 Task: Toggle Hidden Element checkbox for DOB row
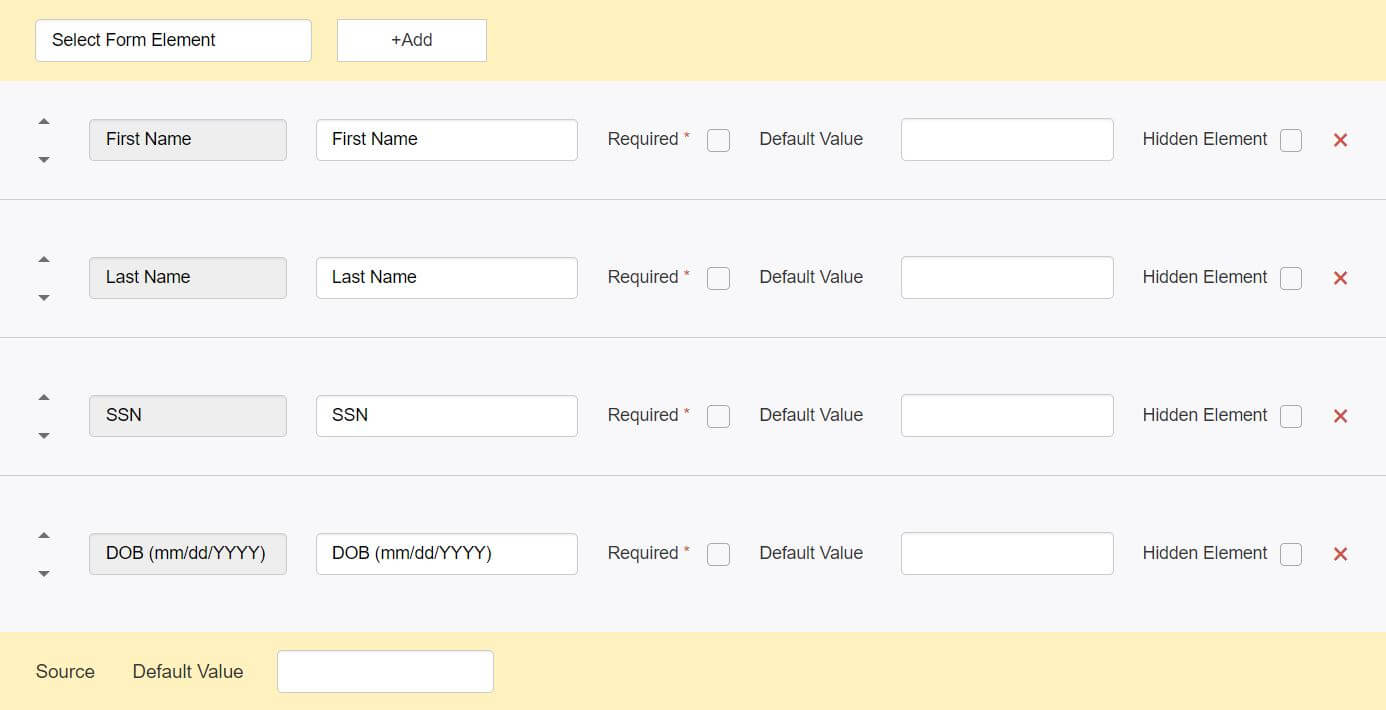pos(1291,554)
